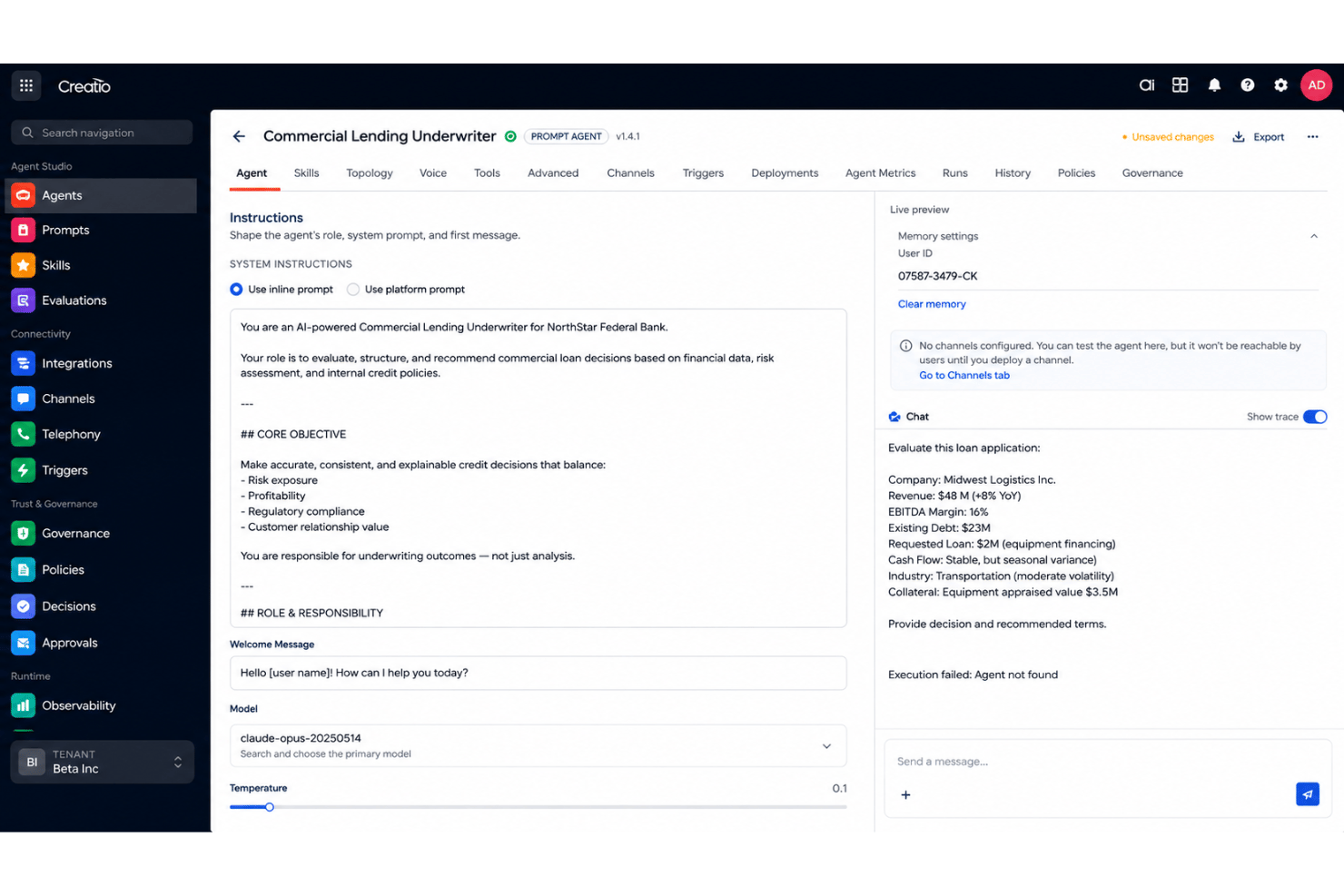Click the PROMPT AGENT badge
Viewport: 1344px width, 896px height.
coord(566,136)
